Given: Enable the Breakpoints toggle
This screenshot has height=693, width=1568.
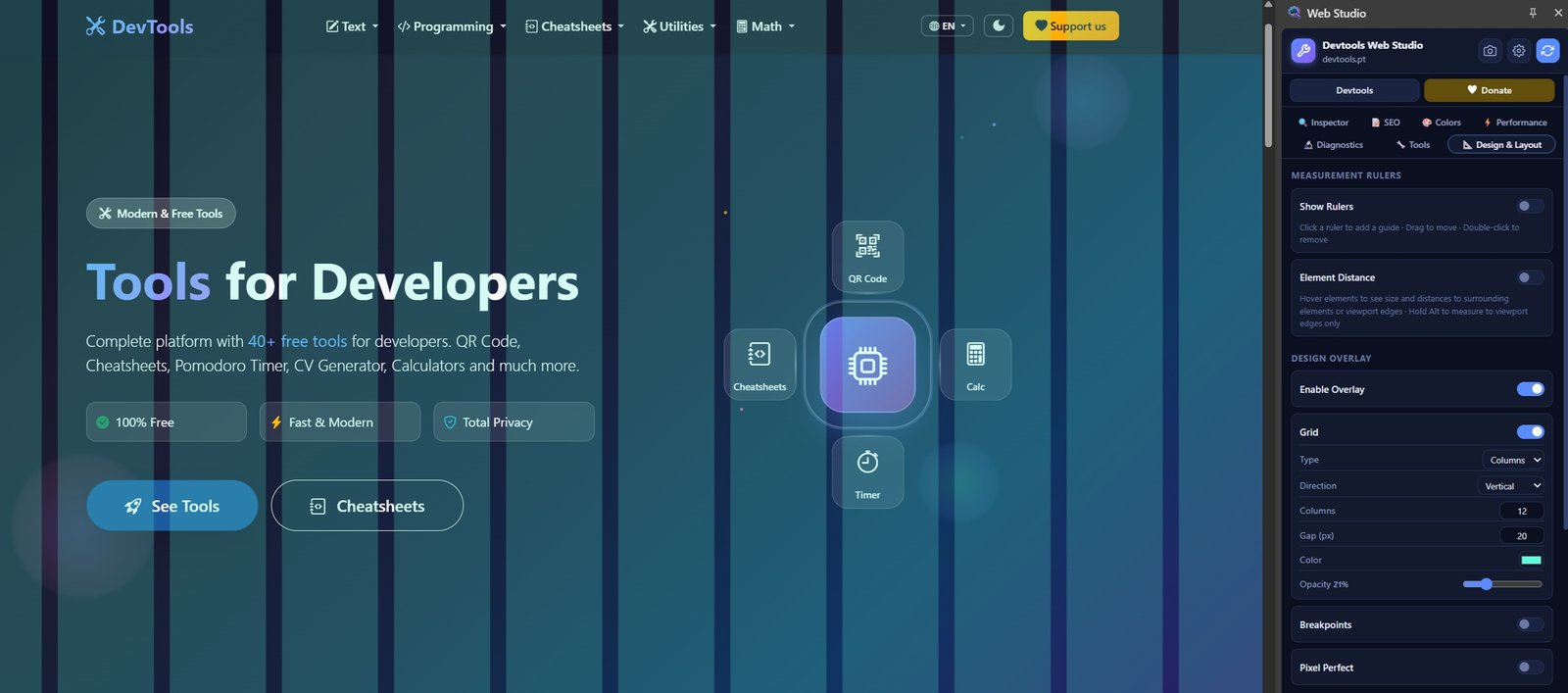Looking at the screenshot, I should click(1530, 624).
